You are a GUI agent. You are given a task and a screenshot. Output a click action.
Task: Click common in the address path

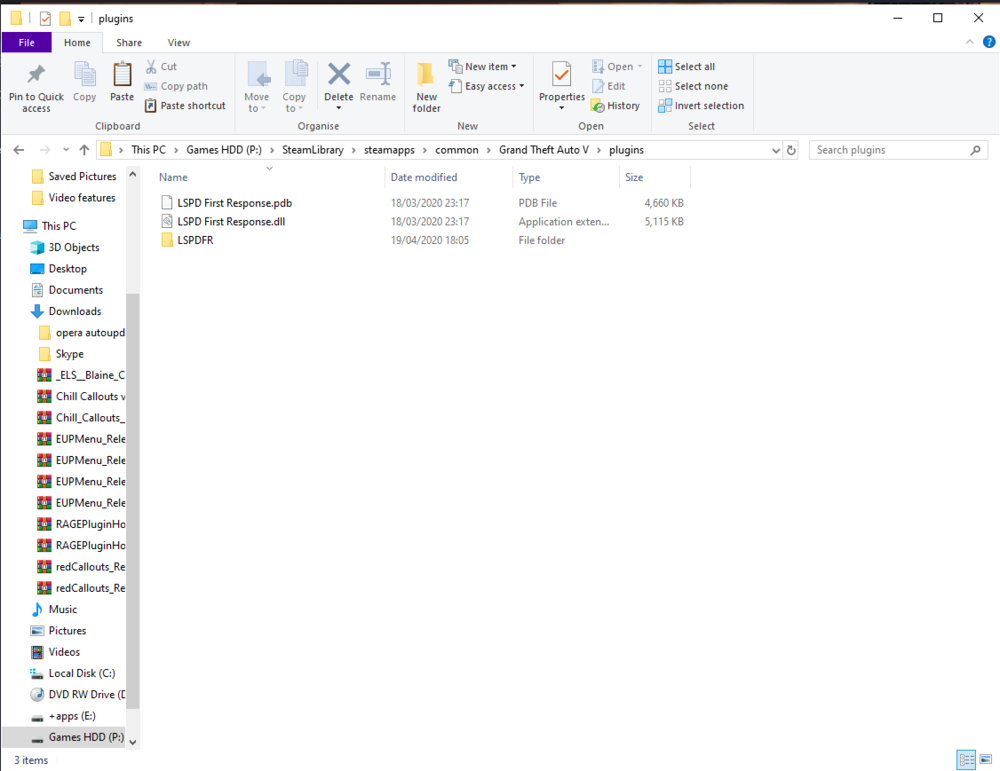[457, 150]
